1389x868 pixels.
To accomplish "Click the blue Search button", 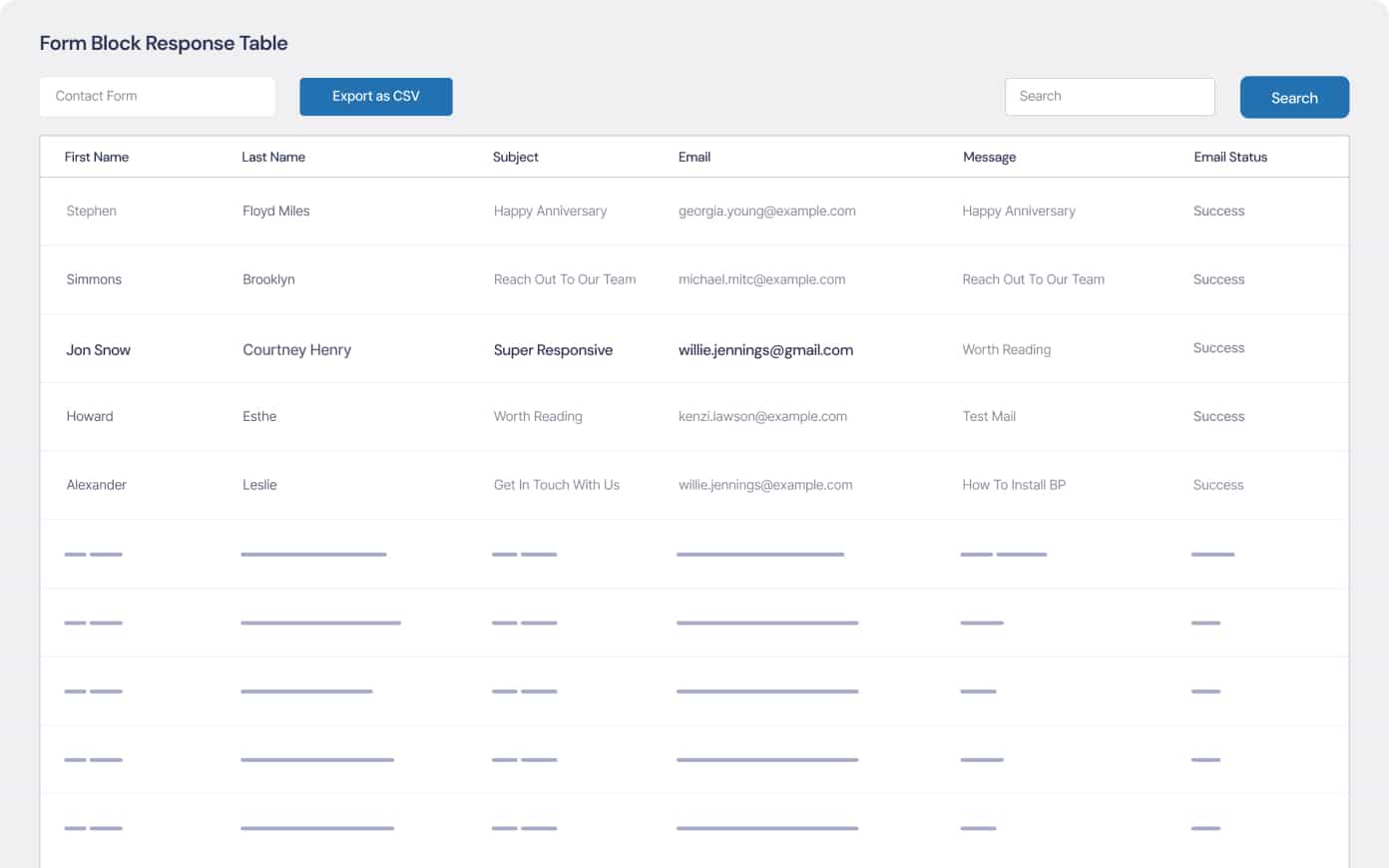I will [x=1294, y=98].
